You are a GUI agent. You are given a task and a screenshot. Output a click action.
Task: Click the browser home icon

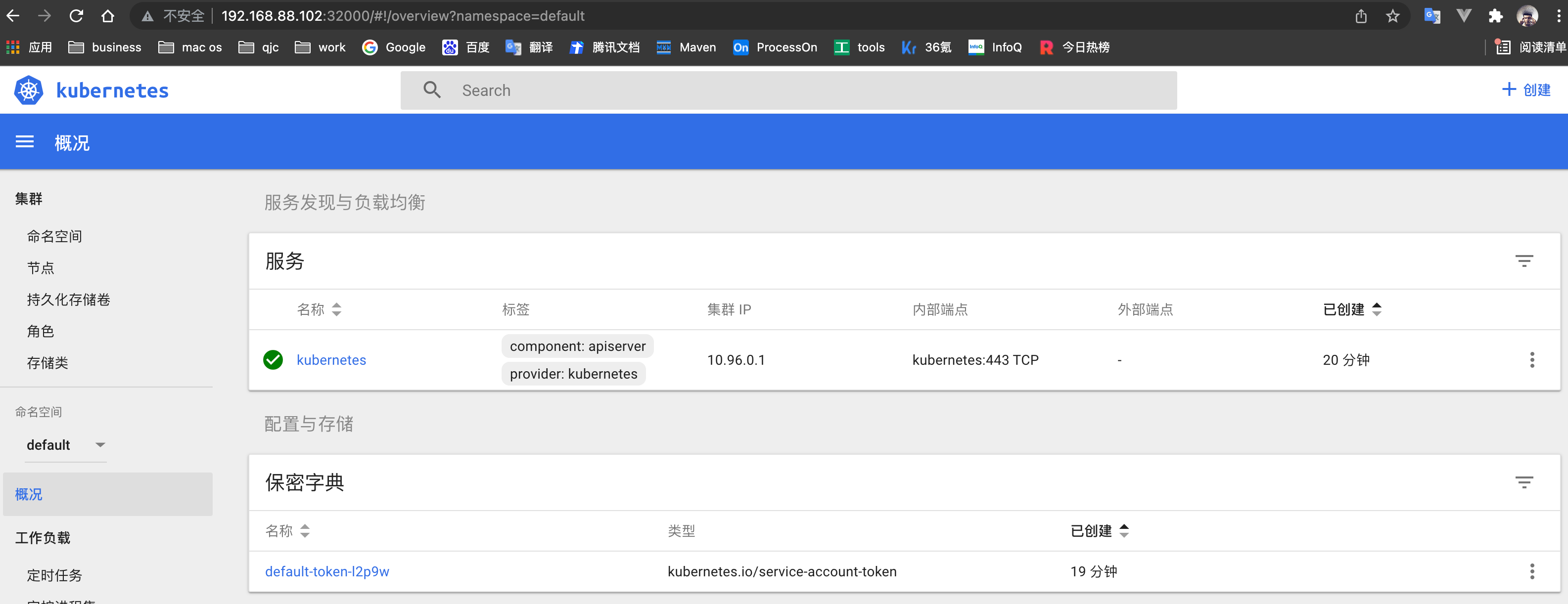pyautogui.click(x=108, y=16)
